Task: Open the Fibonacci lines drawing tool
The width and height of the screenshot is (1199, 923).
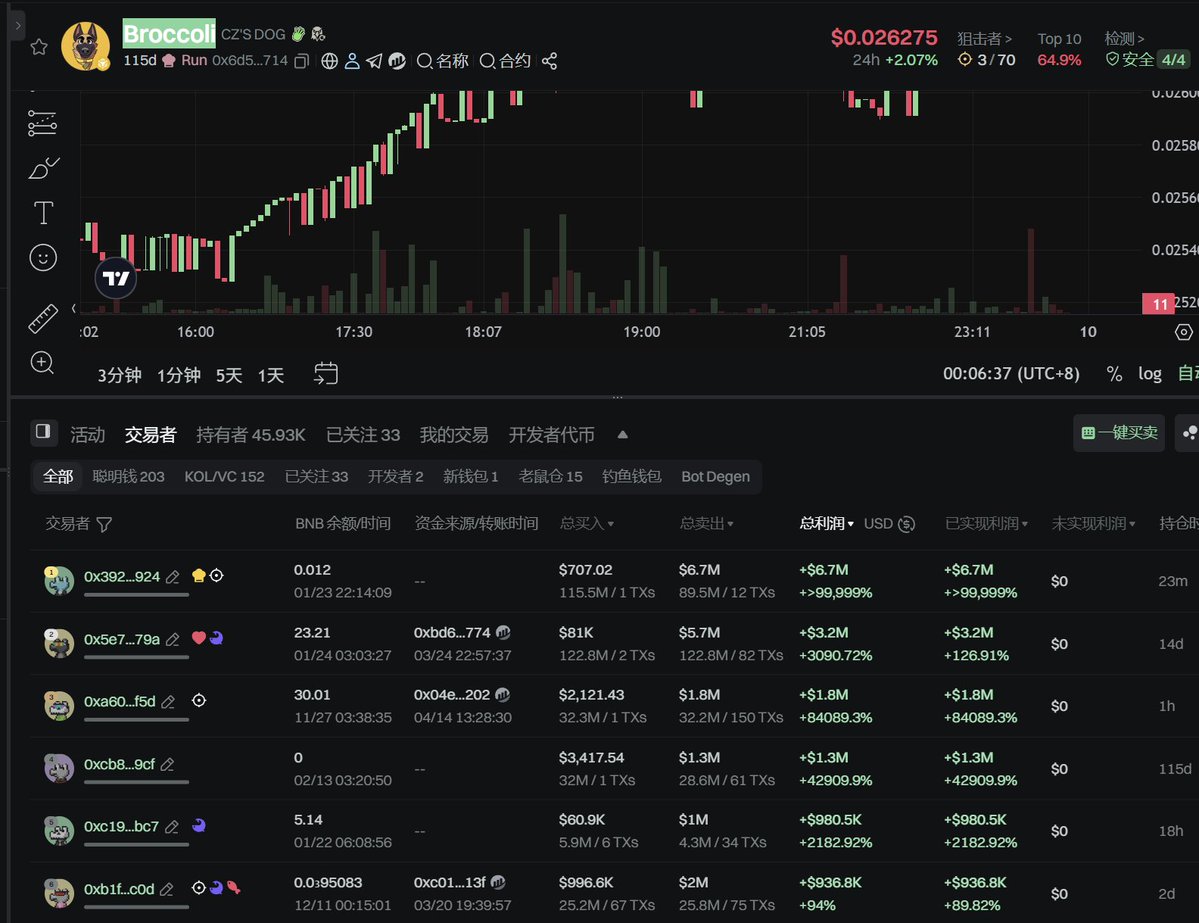Action: tap(42, 123)
